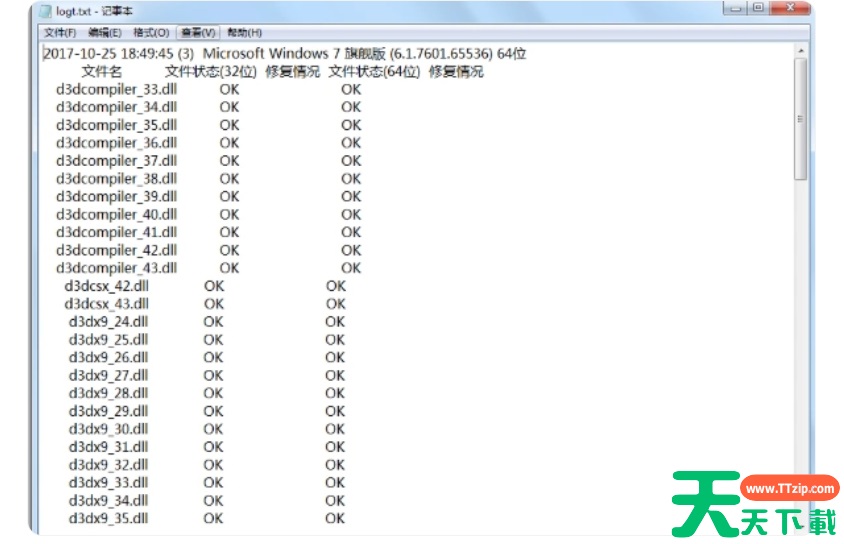The image size is (844, 544).
Task: Open the 帮助(H) menu
Action: pyautogui.click(x=244, y=32)
